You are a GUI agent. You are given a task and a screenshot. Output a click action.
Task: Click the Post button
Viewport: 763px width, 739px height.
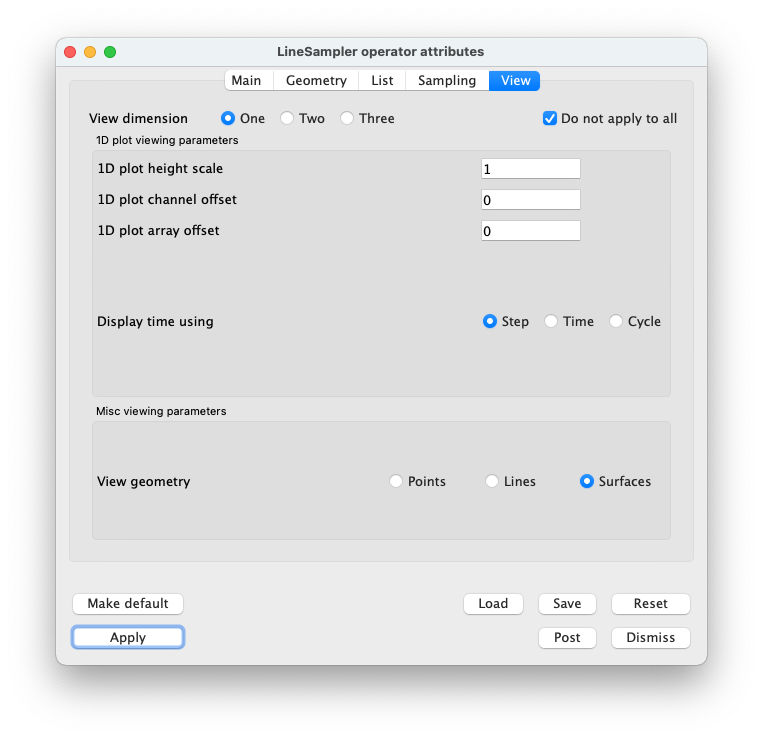(567, 638)
